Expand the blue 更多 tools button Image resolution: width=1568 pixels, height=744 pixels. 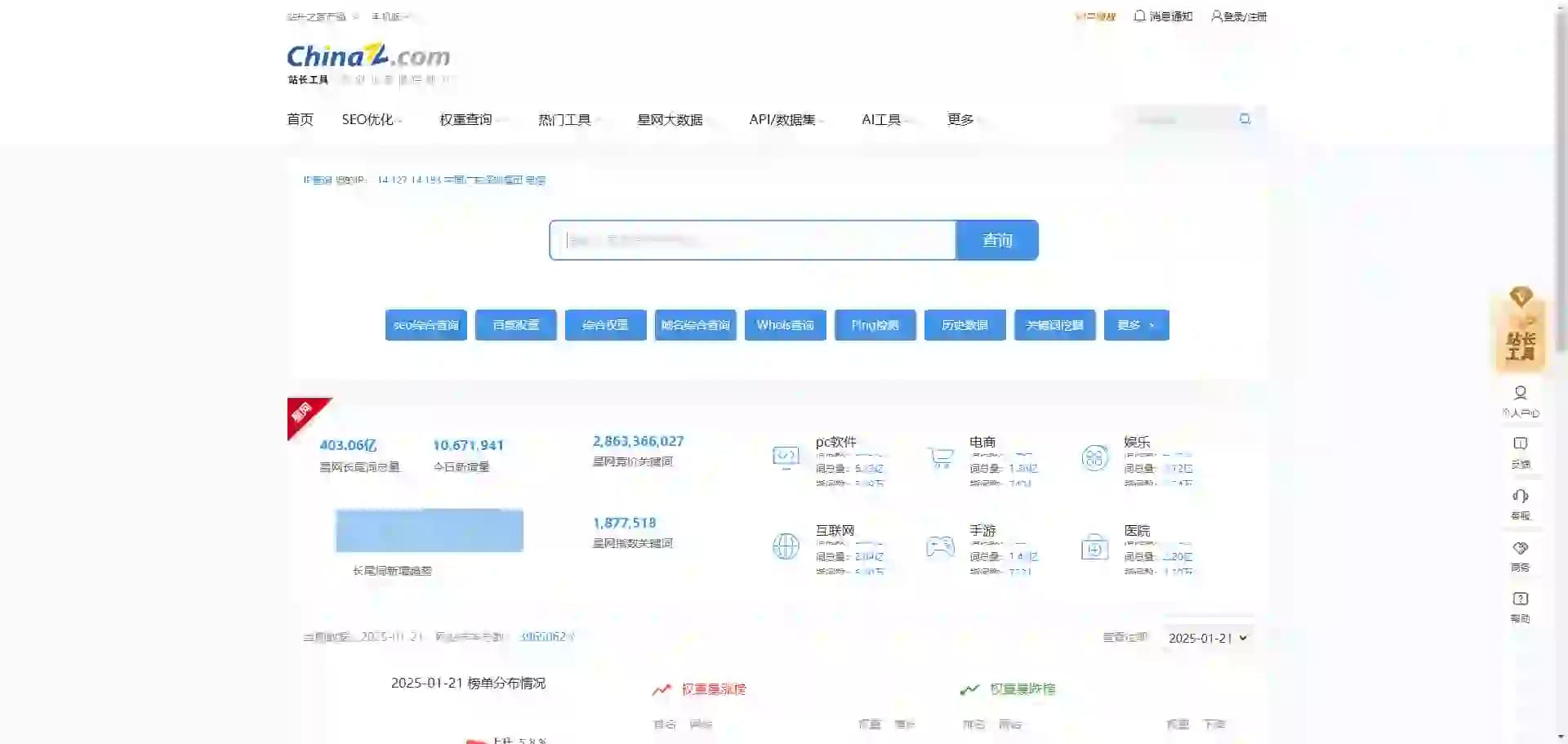[x=1136, y=325]
